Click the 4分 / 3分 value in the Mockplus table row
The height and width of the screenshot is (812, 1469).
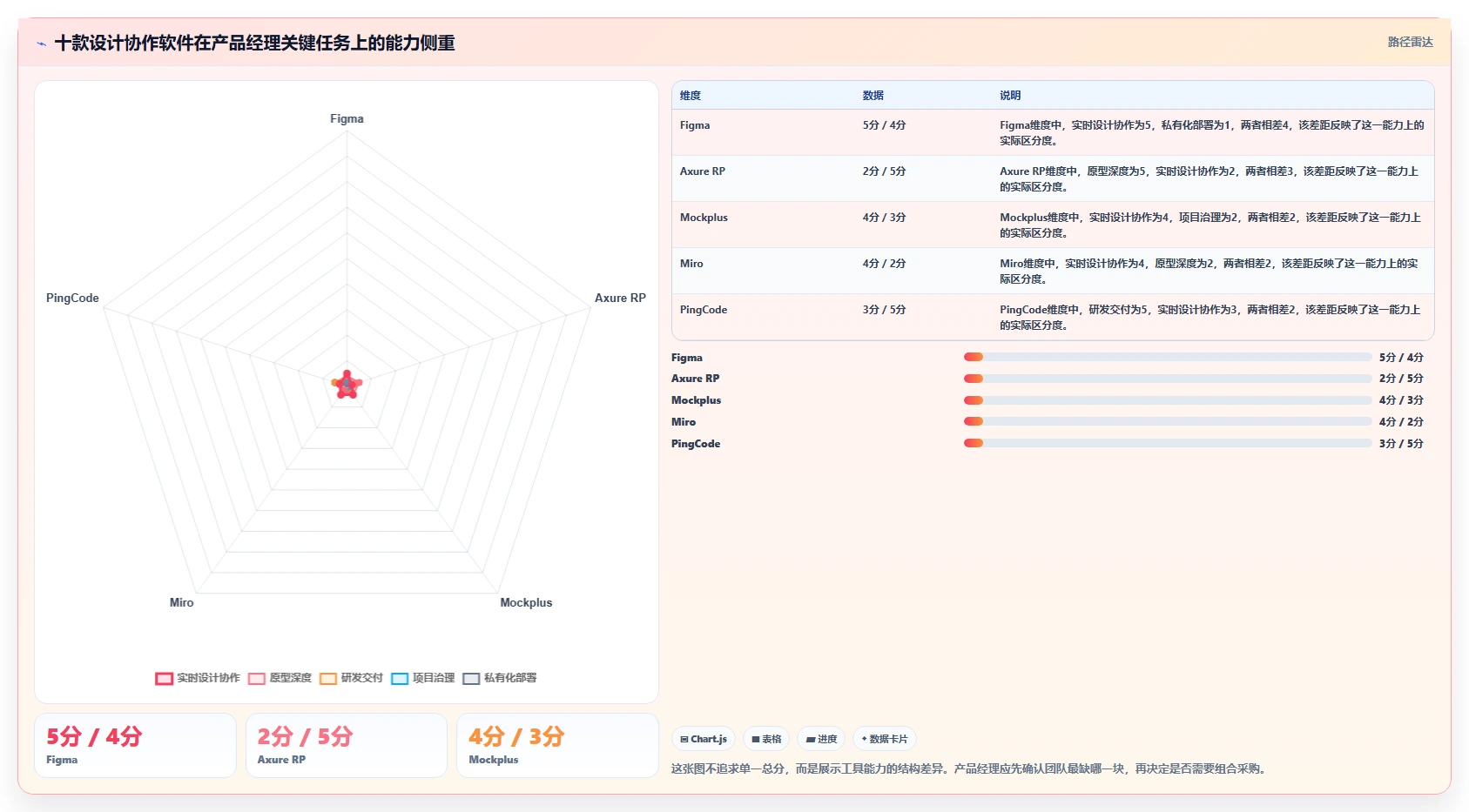click(x=884, y=218)
